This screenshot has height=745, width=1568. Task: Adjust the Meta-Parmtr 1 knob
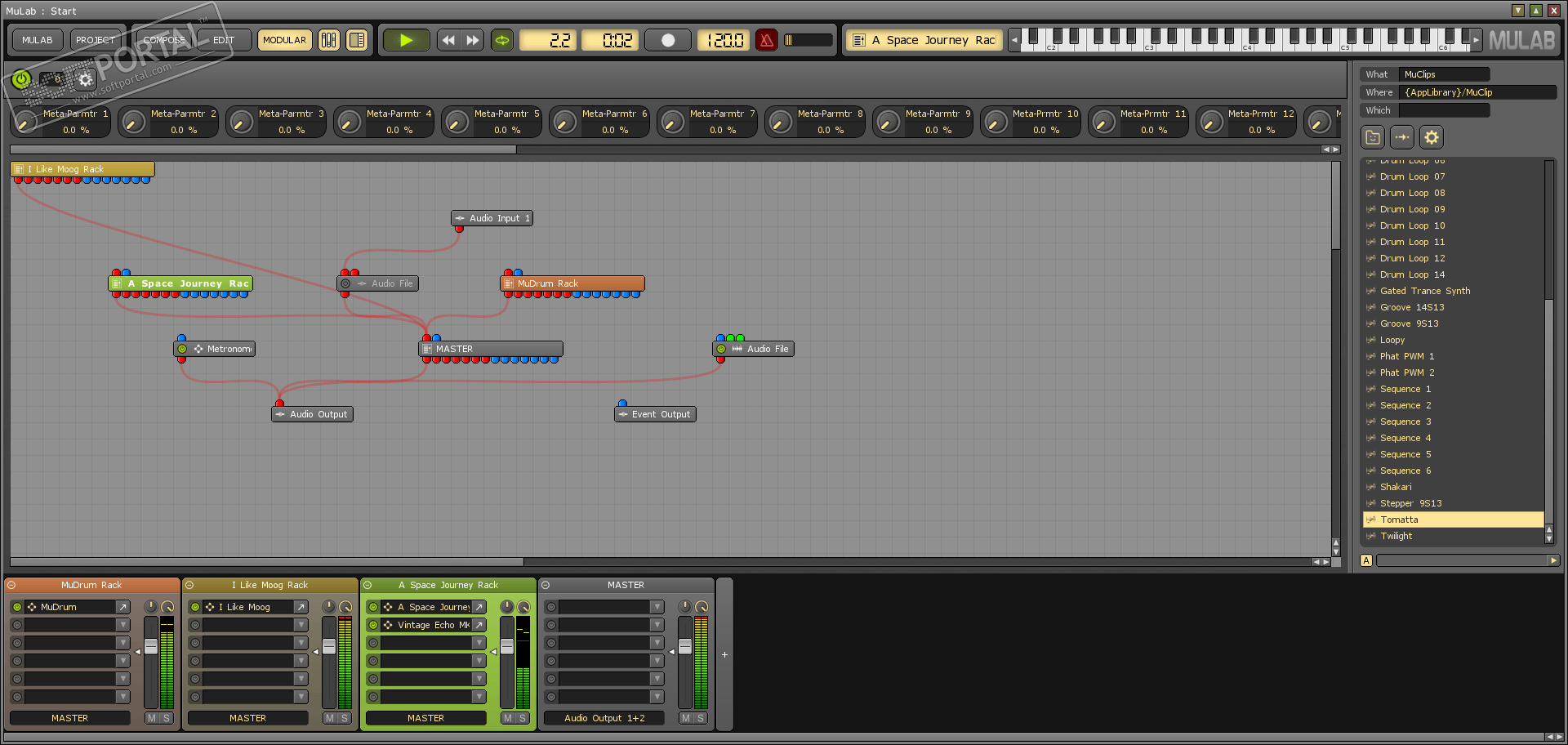(x=26, y=123)
